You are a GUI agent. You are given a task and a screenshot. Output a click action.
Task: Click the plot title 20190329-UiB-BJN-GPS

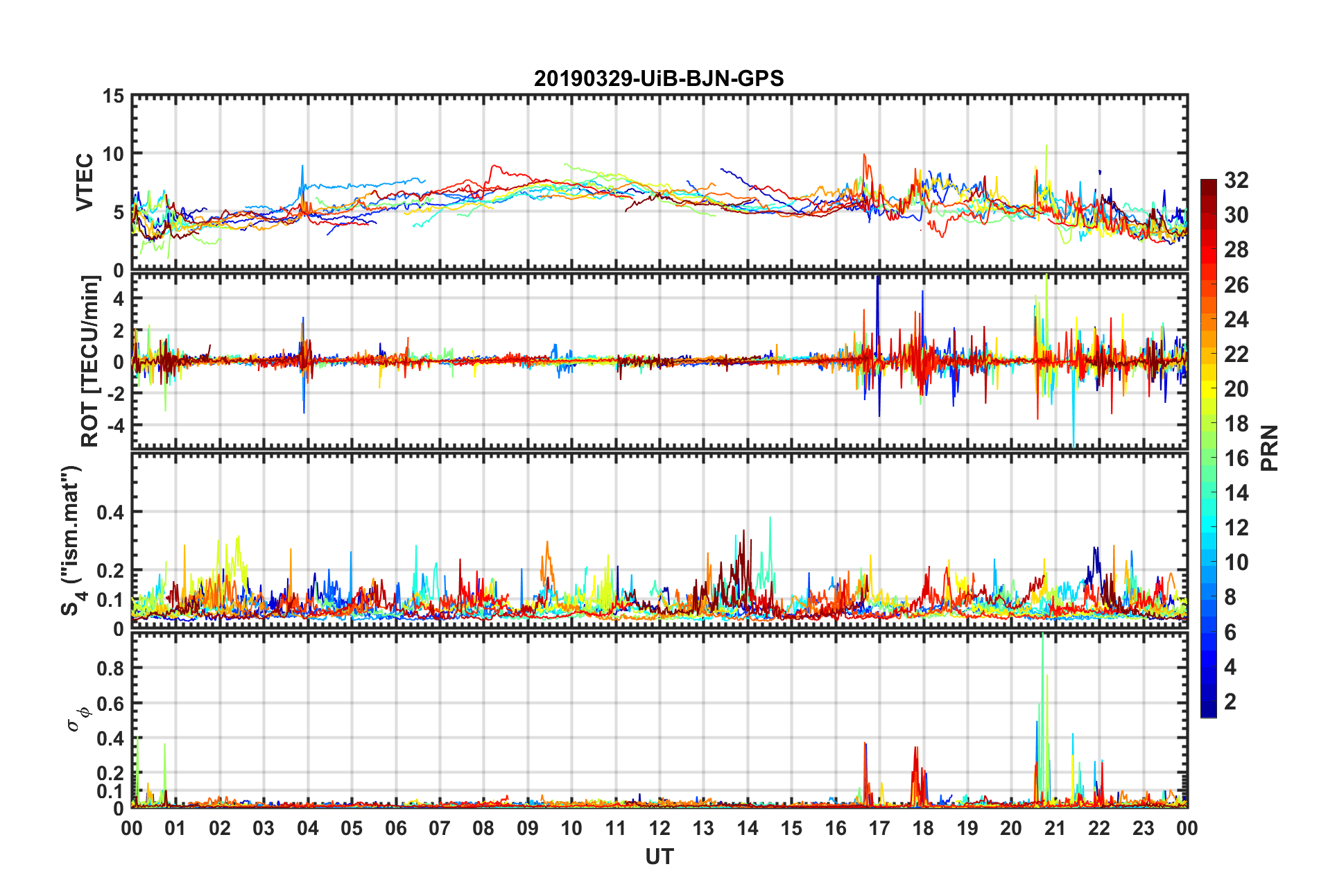(x=659, y=78)
